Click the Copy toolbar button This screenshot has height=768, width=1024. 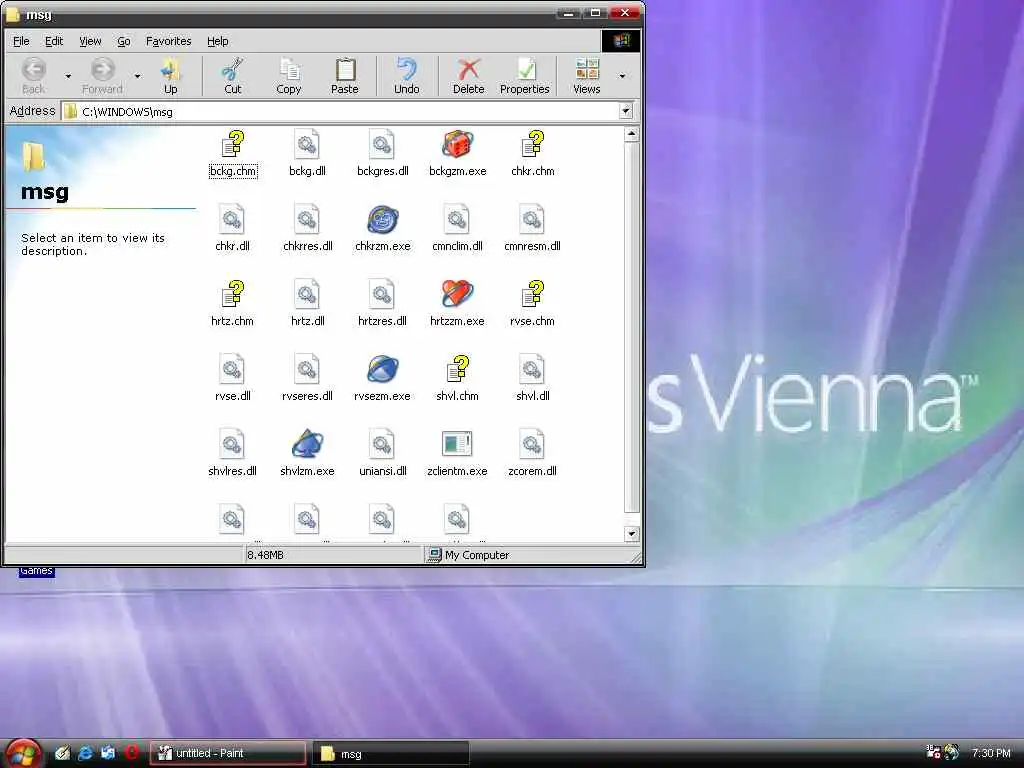289,76
